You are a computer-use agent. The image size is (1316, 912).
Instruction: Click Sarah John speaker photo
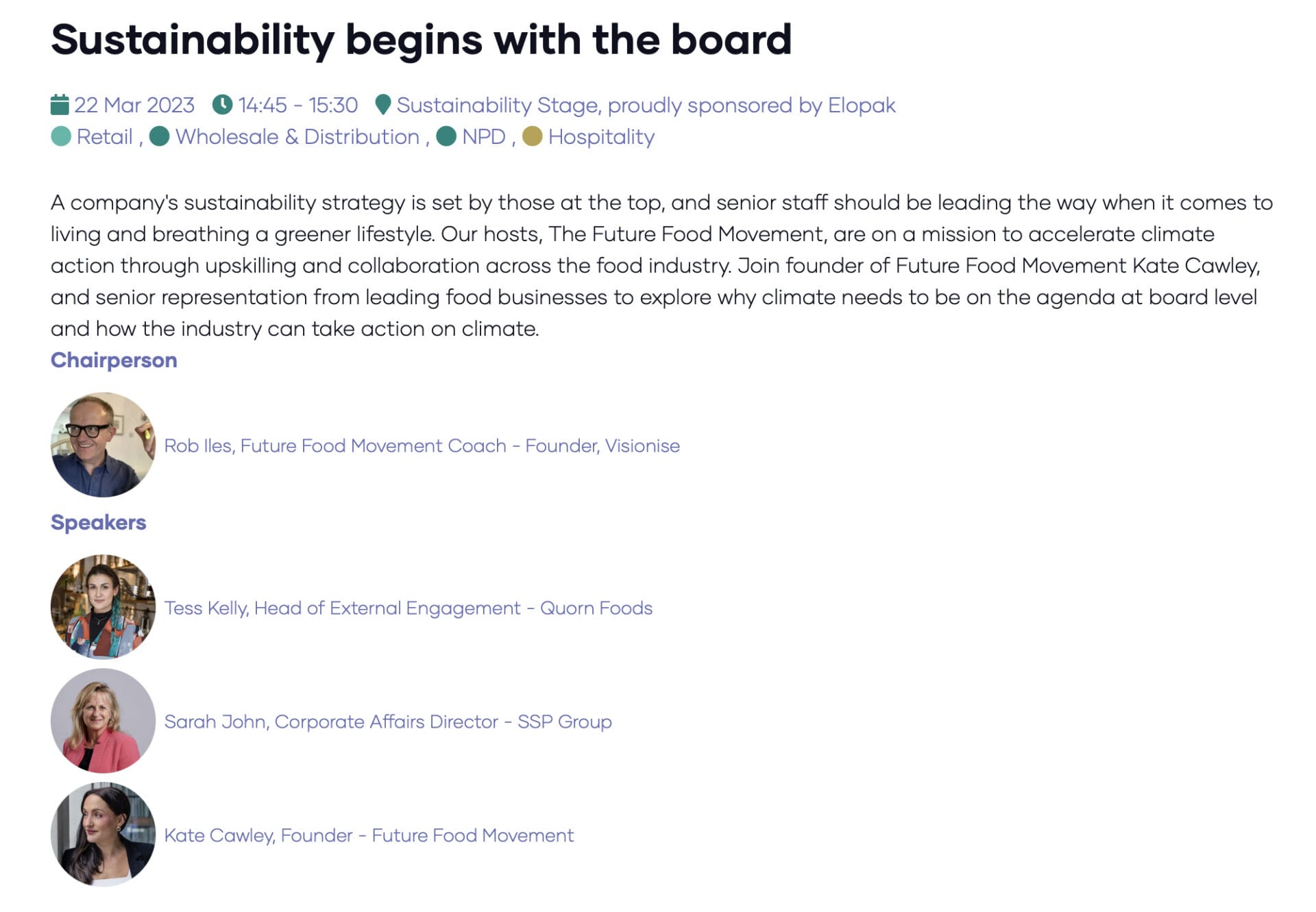103,721
